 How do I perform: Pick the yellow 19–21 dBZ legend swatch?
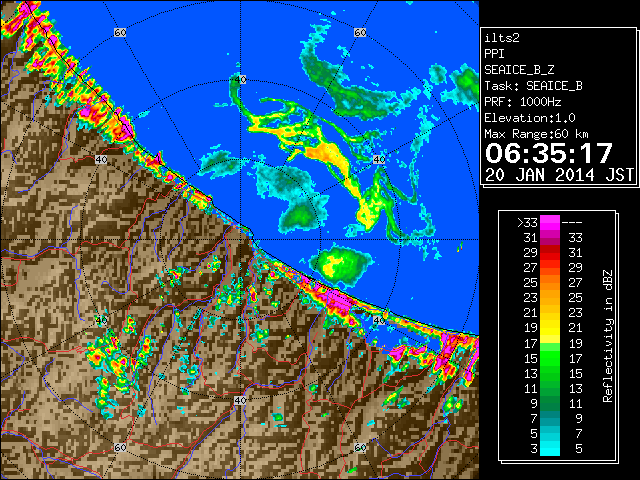[550, 328]
